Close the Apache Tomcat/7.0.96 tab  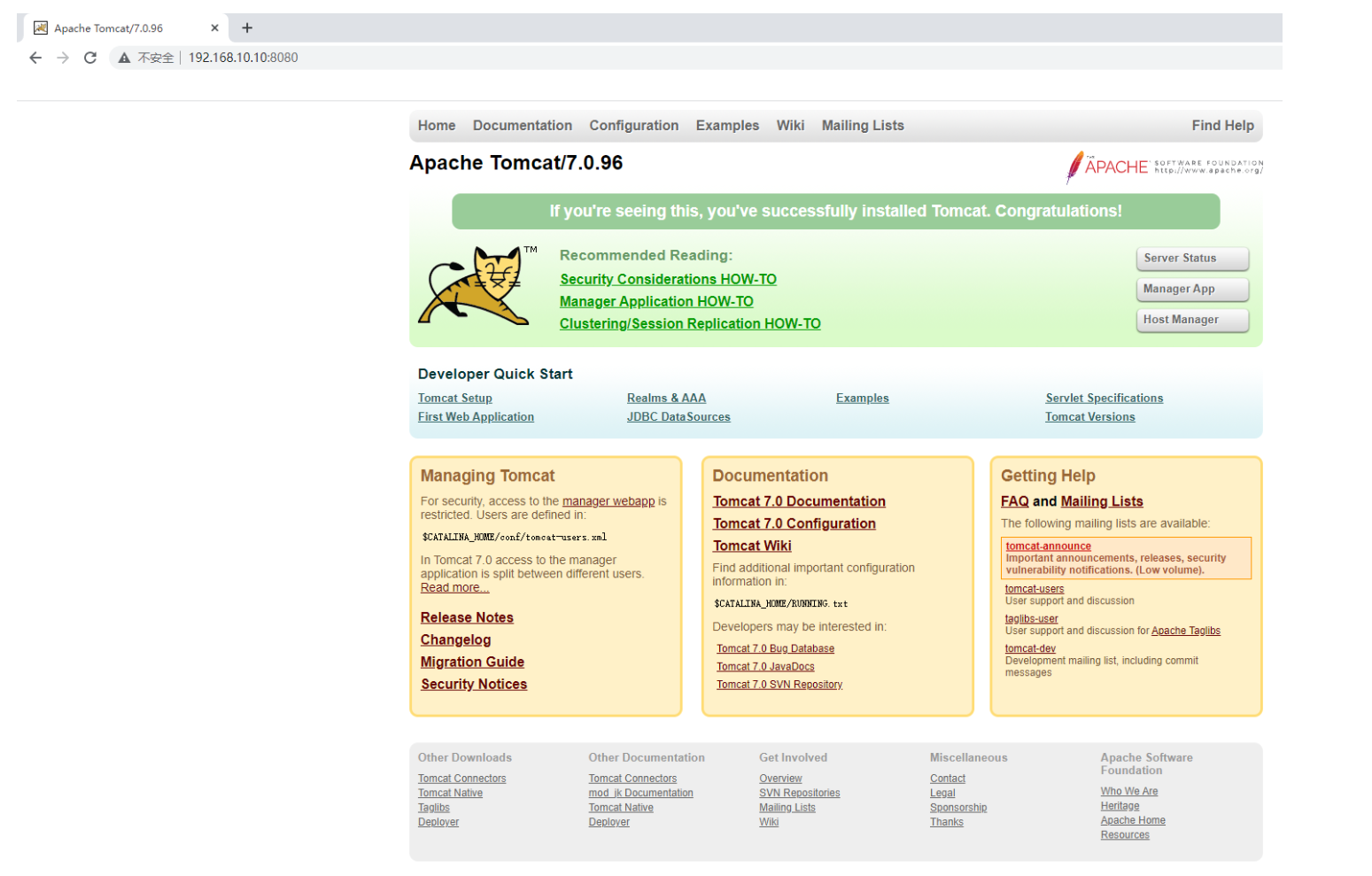click(x=214, y=28)
